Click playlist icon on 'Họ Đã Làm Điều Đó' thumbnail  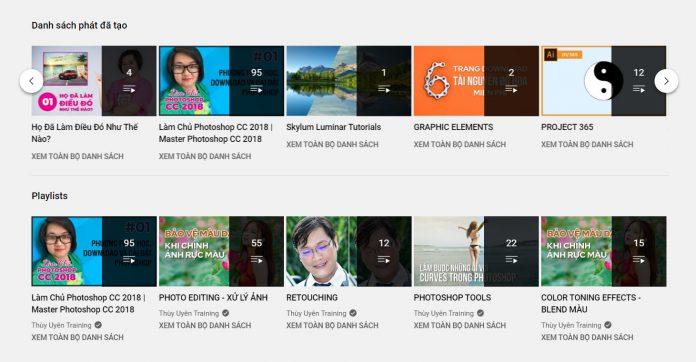coord(129,89)
